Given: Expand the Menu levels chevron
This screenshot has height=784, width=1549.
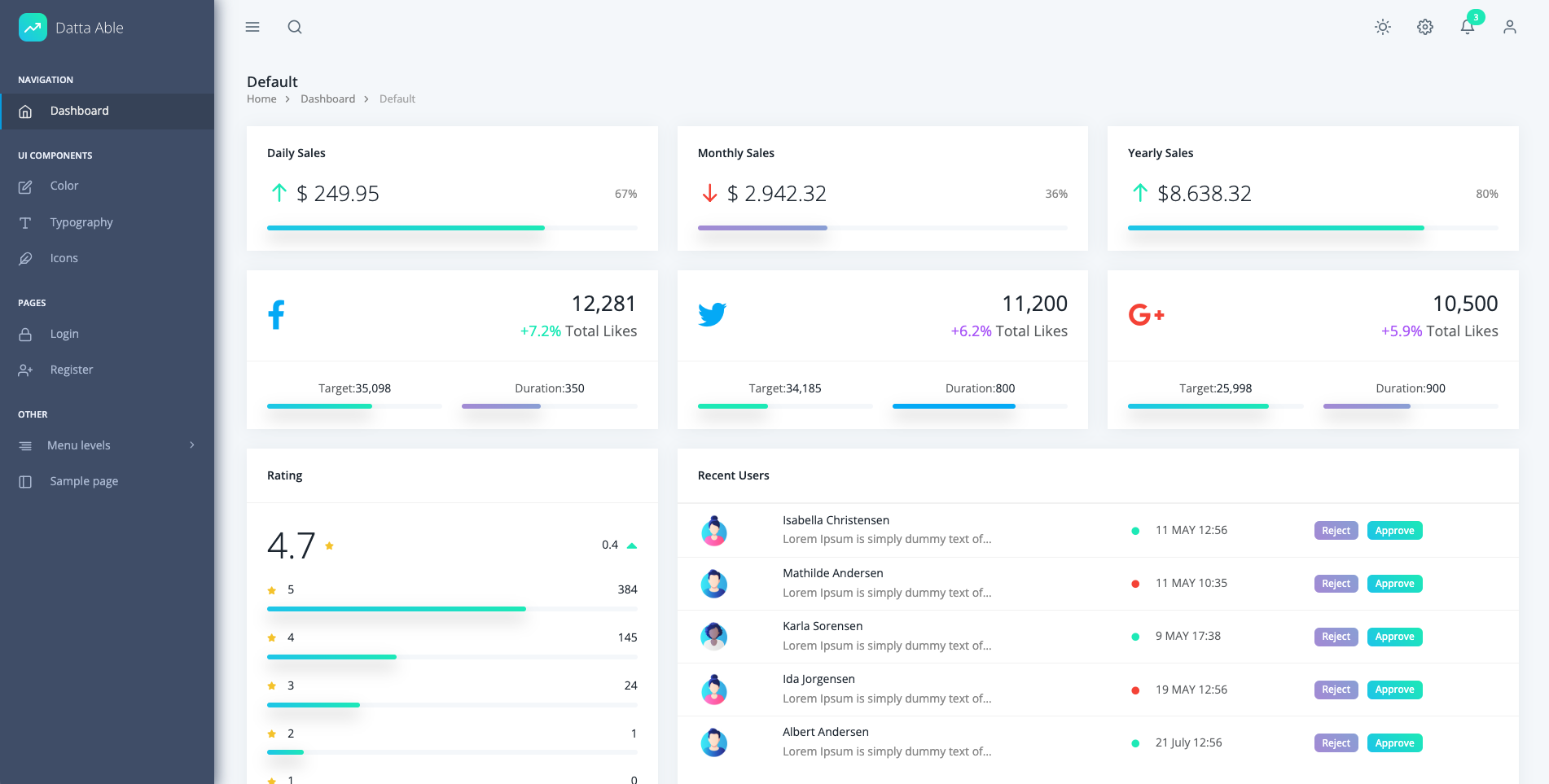Looking at the screenshot, I should coord(192,445).
